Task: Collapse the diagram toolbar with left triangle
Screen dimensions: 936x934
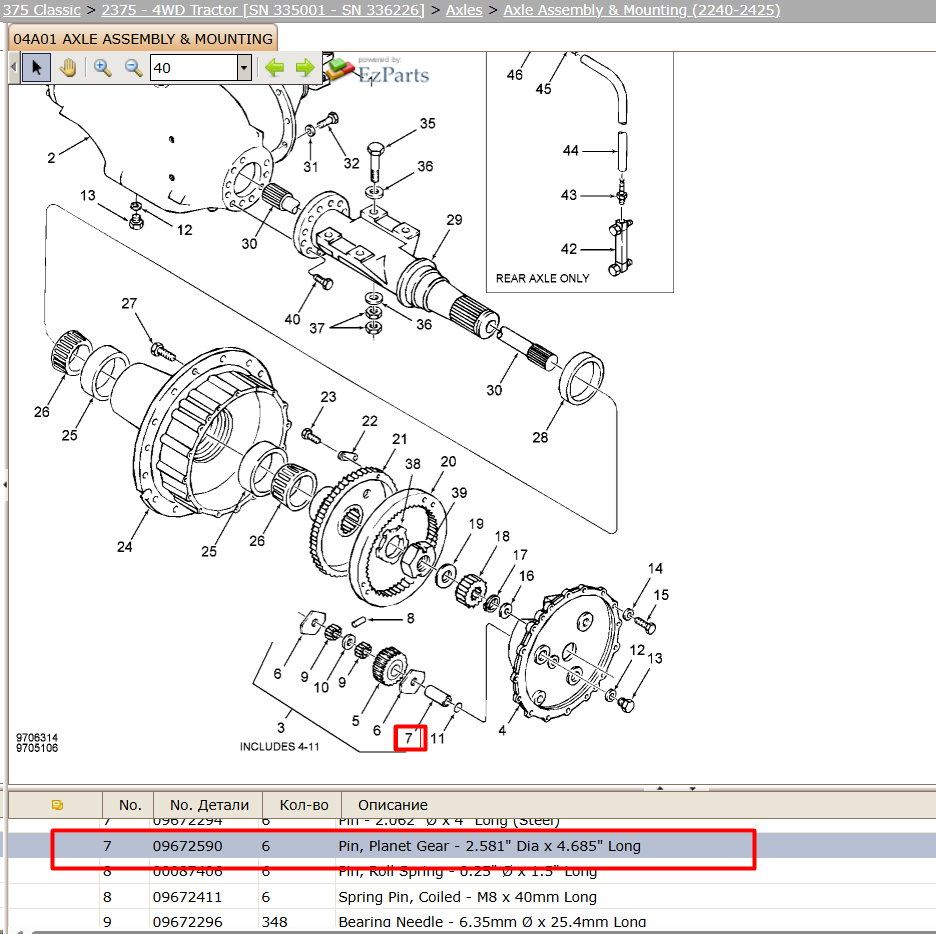Action: [14, 67]
